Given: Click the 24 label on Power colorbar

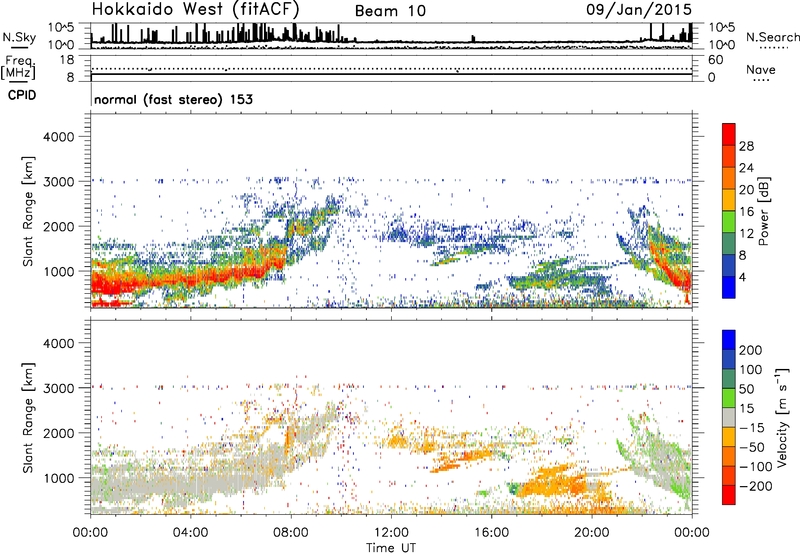Looking at the screenshot, I should point(746,168).
